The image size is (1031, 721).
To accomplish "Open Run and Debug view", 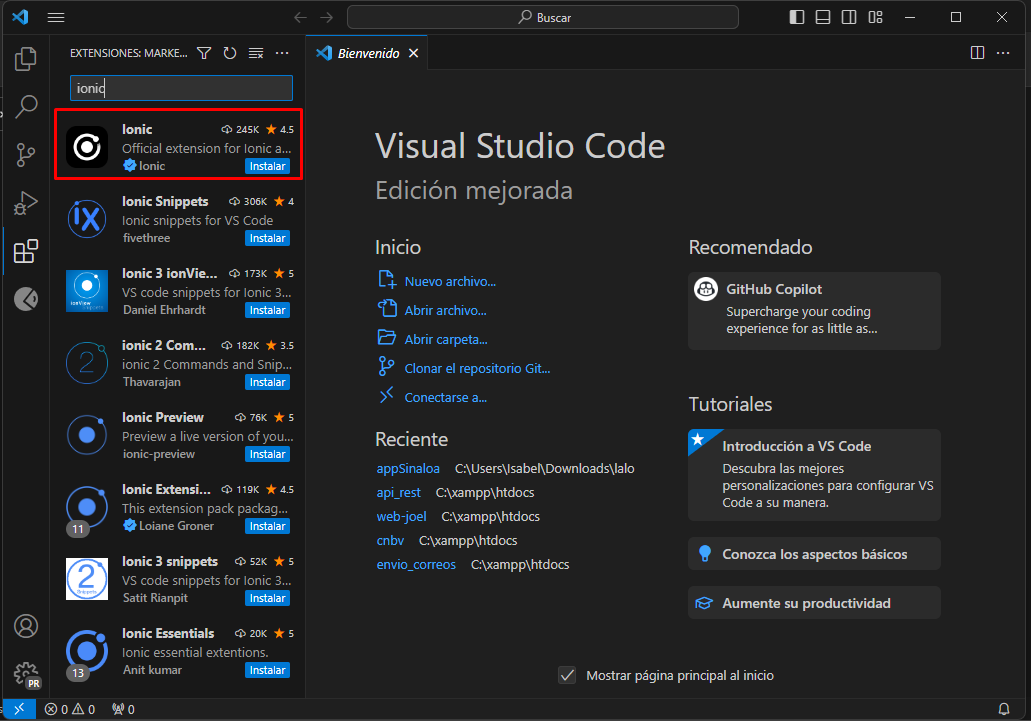I will pyautogui.click(x=26, y=203).
